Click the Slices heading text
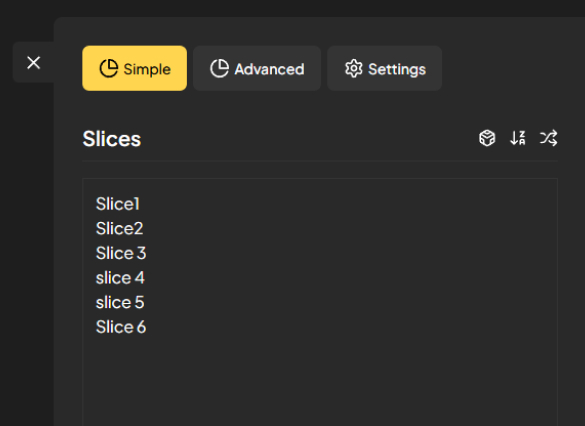The width and height of the screenshot is (585, 426). tap(112, 139)
